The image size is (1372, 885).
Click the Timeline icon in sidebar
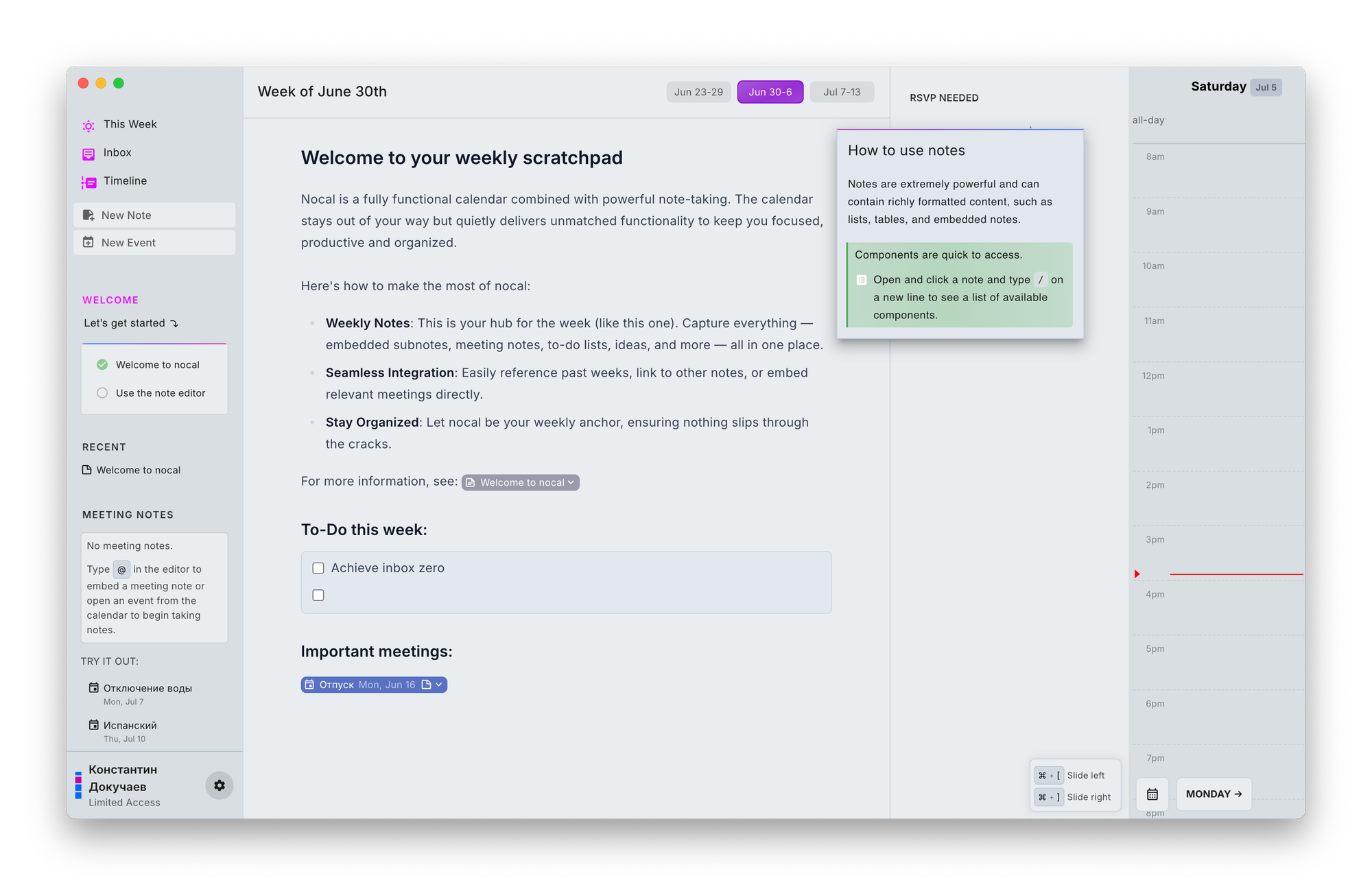(x=88, y=182)
